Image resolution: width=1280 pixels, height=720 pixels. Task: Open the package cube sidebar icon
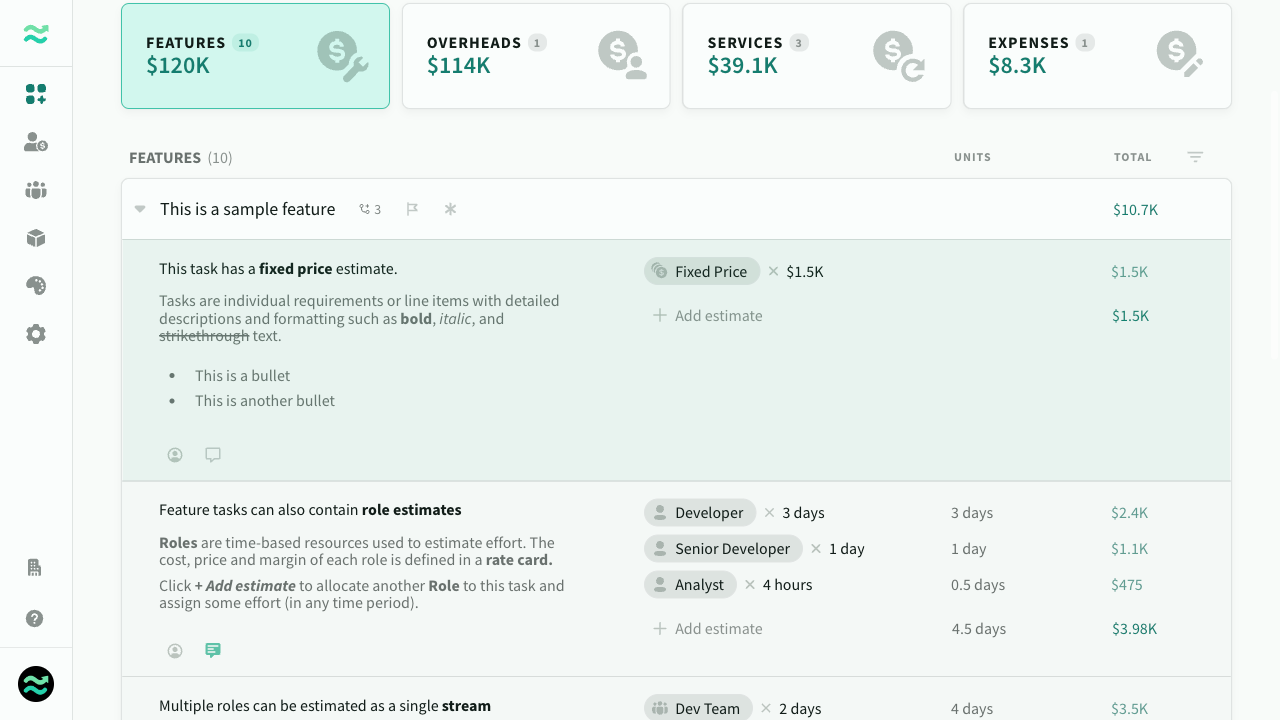(x=36, y=238)
